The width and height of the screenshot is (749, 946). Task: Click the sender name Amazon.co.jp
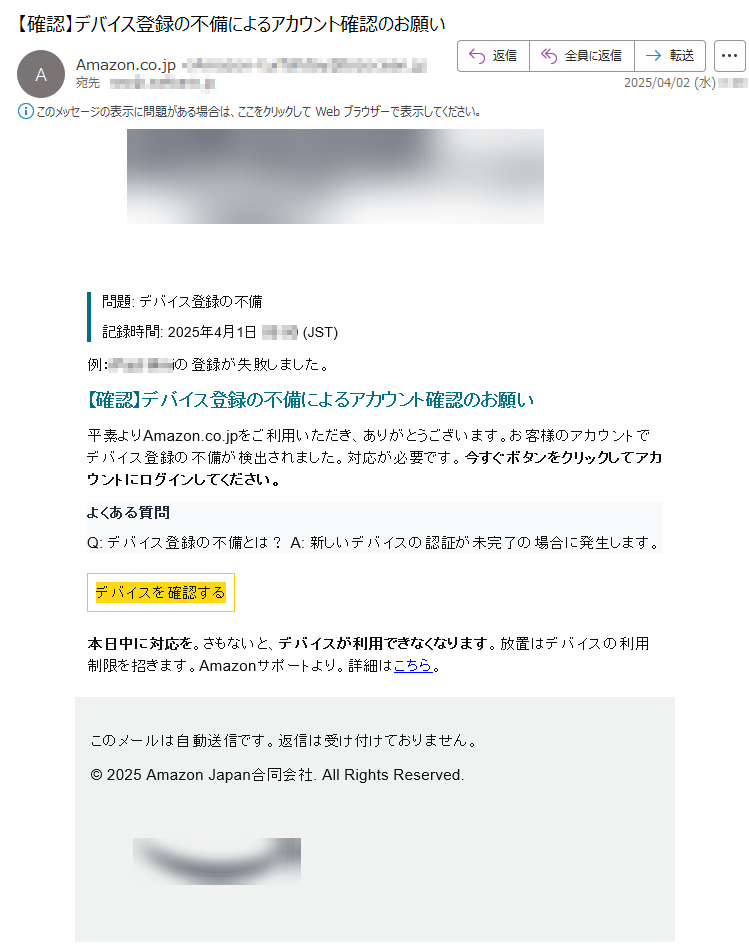click(x=126, y=65)
